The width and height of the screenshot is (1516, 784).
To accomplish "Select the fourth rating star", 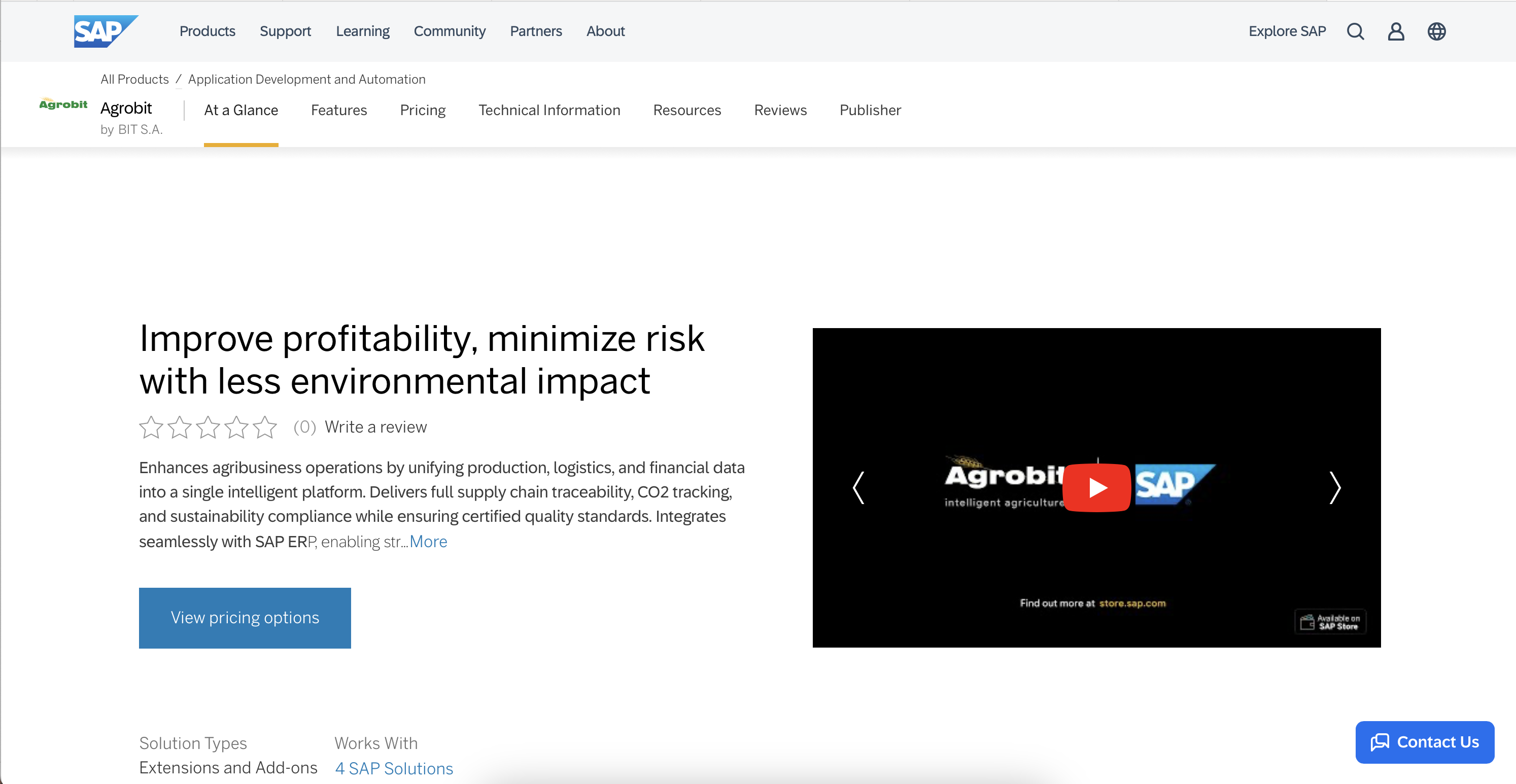I will coord(236,427).
